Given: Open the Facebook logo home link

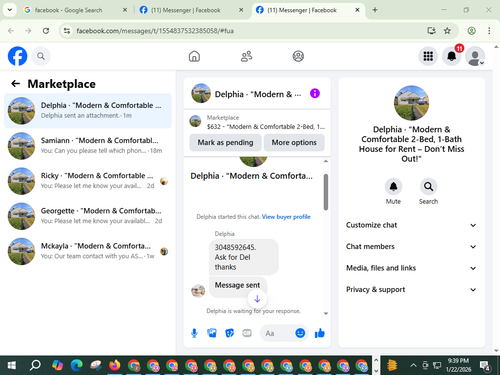Looking at the screenshot, I should tap(17, 56).
